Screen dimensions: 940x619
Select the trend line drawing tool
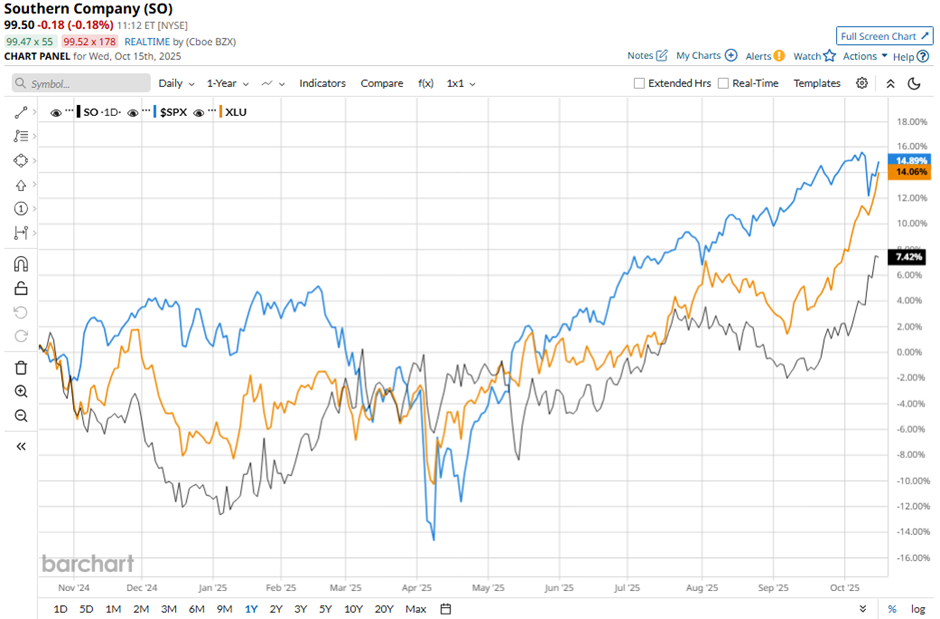21,112
